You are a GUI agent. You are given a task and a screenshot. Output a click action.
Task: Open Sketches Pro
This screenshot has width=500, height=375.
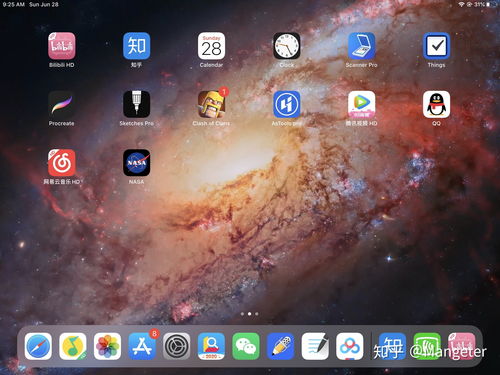(x=136, y=104)
